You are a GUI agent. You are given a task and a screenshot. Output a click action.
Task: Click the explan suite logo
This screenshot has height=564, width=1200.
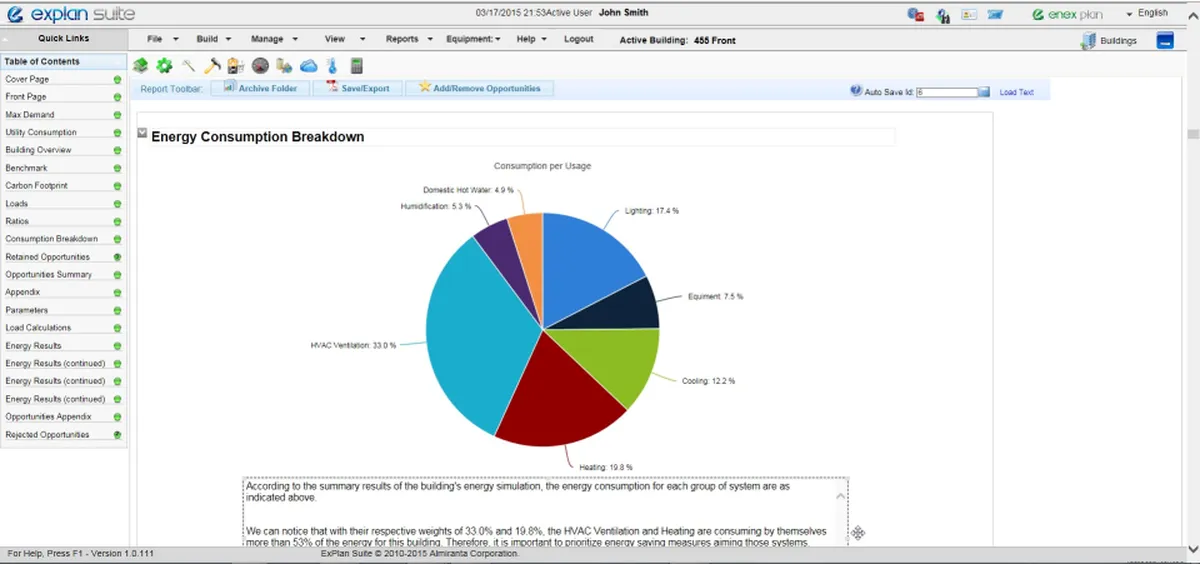click(x=70, y=14)
